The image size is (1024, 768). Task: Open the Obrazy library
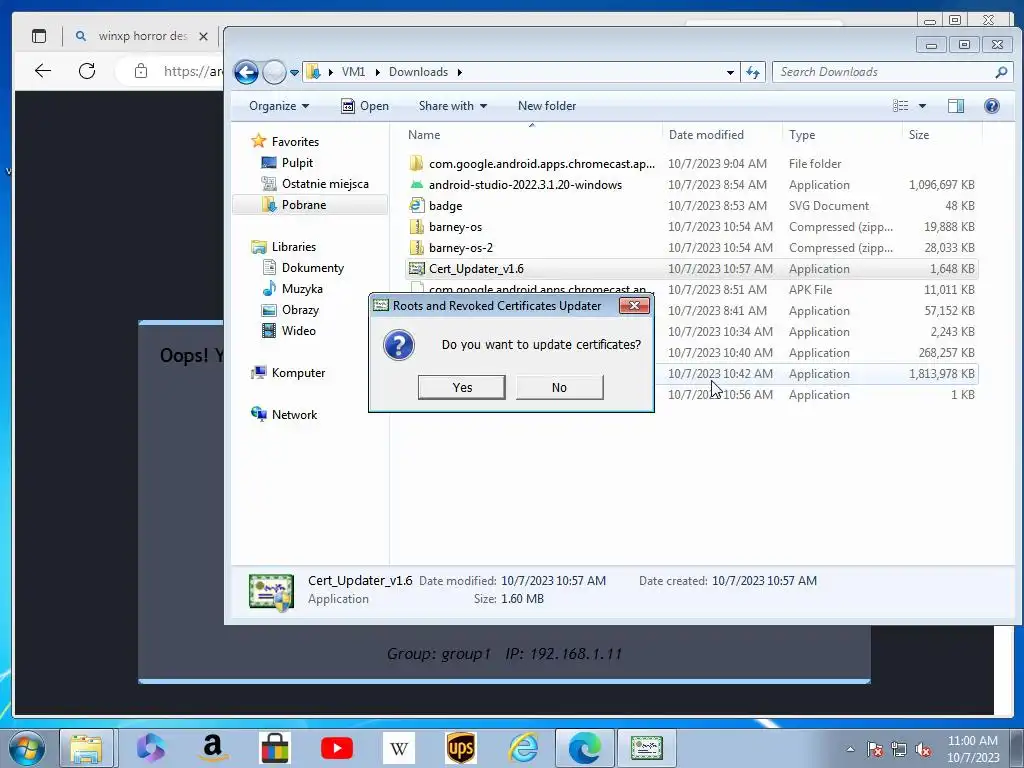(291, 310)
